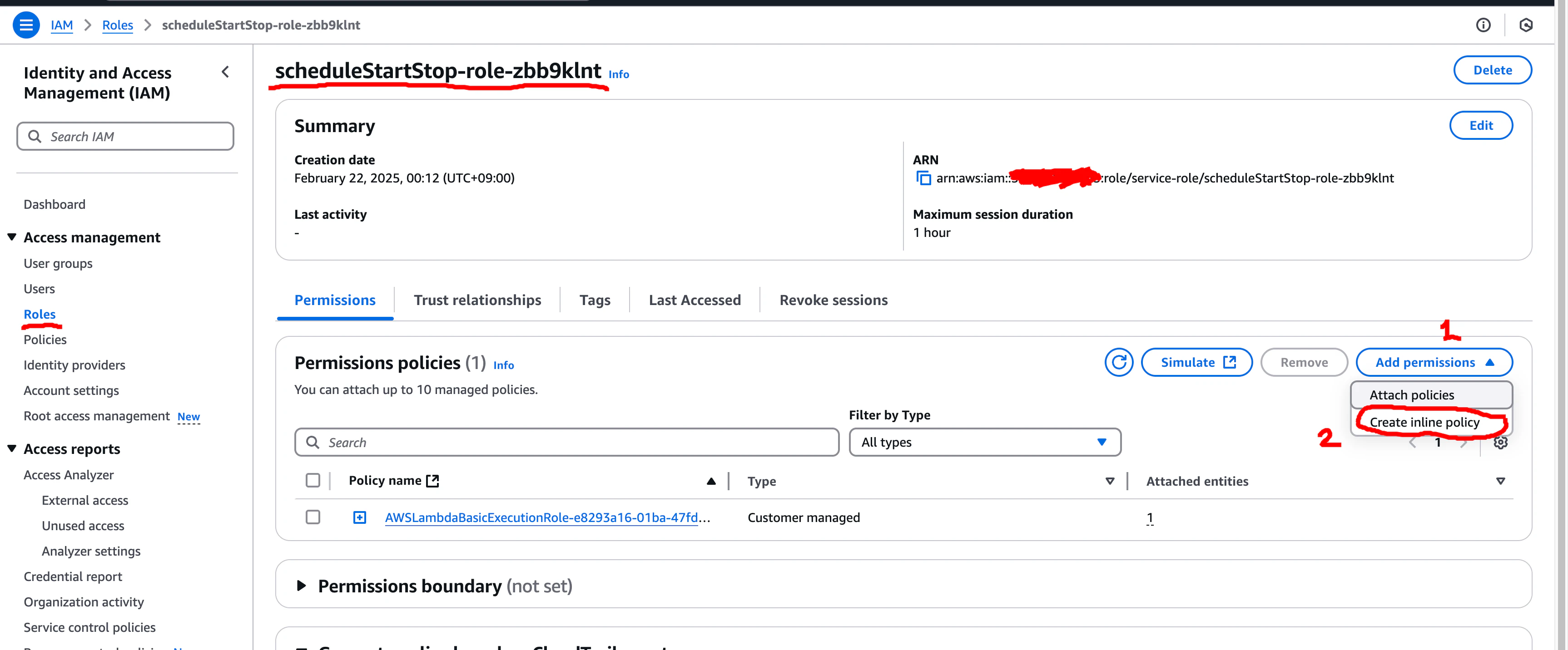Open Organization activity in sidebar

84,602
